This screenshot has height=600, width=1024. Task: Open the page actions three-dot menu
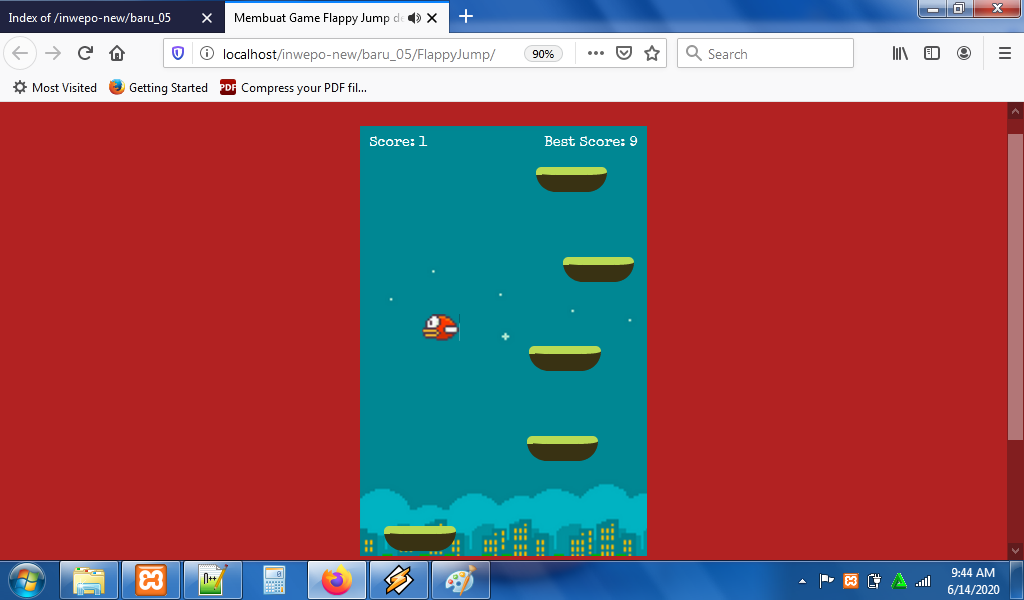coord(596,54)
